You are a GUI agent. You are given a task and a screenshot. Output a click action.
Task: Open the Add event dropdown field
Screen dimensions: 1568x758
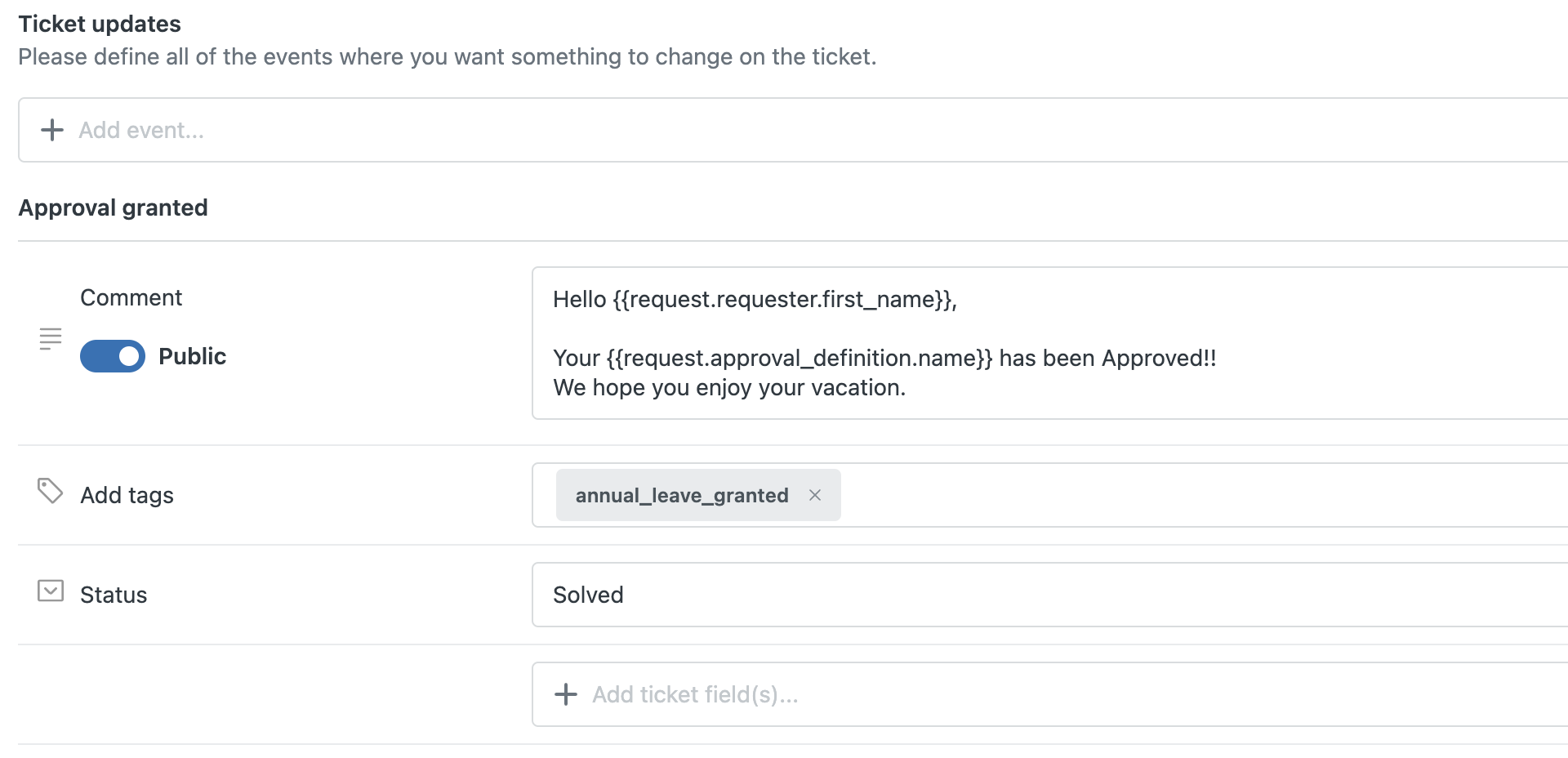[x=793, y=130]
